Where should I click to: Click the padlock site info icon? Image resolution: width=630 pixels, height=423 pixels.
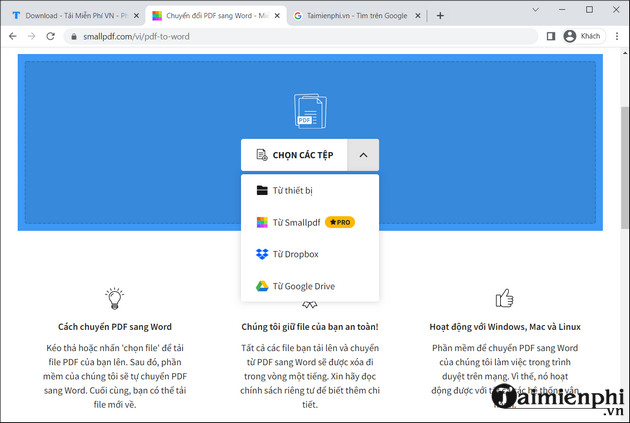(73, 36)
